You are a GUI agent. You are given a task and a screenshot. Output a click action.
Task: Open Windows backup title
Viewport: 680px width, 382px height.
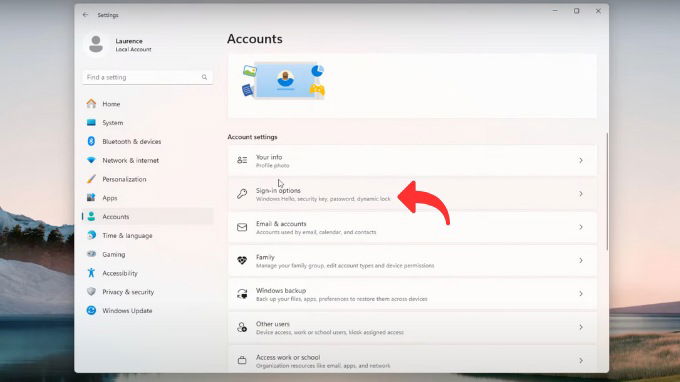tap(281, 291)
